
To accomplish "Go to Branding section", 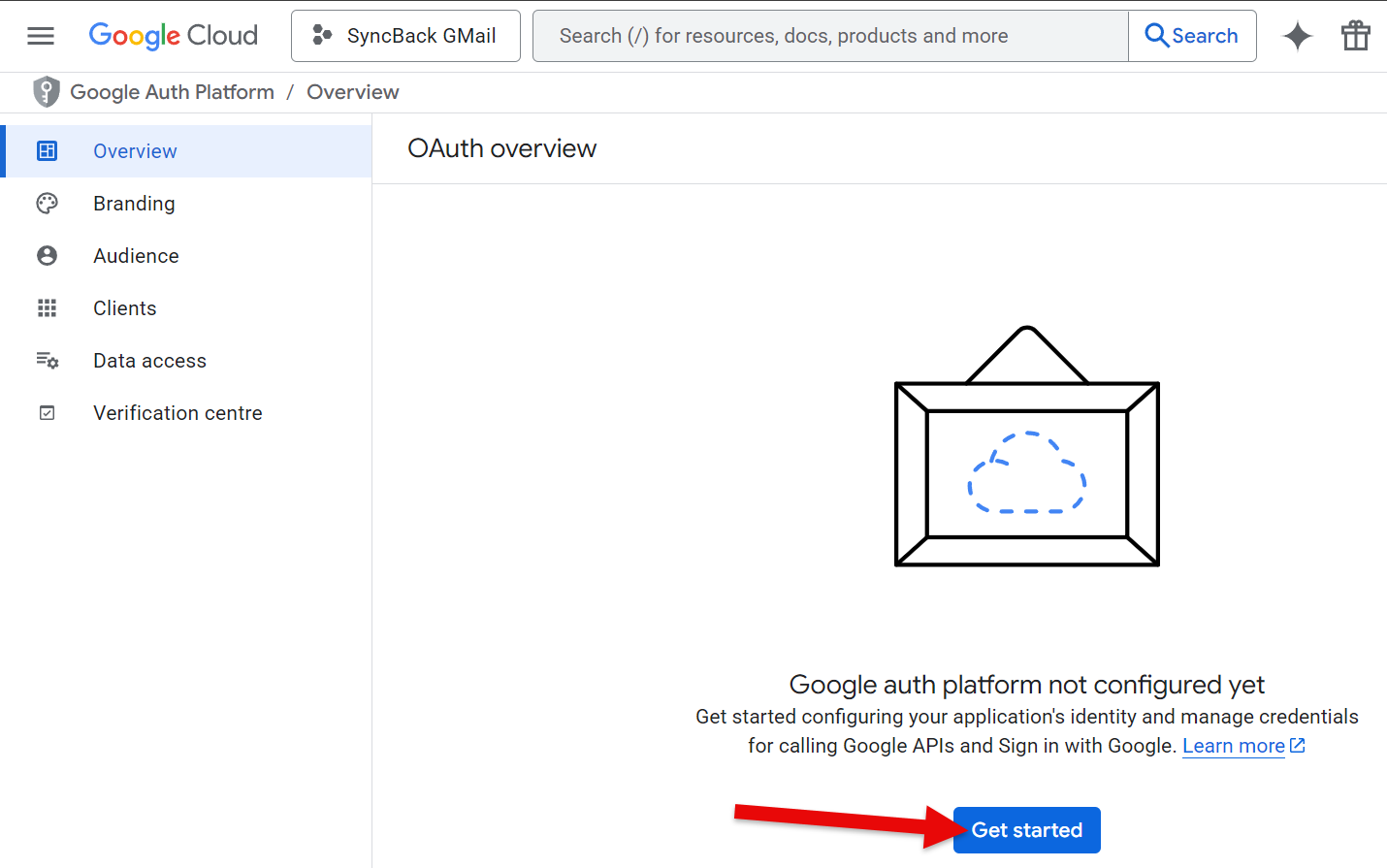I will pos(134,204).
